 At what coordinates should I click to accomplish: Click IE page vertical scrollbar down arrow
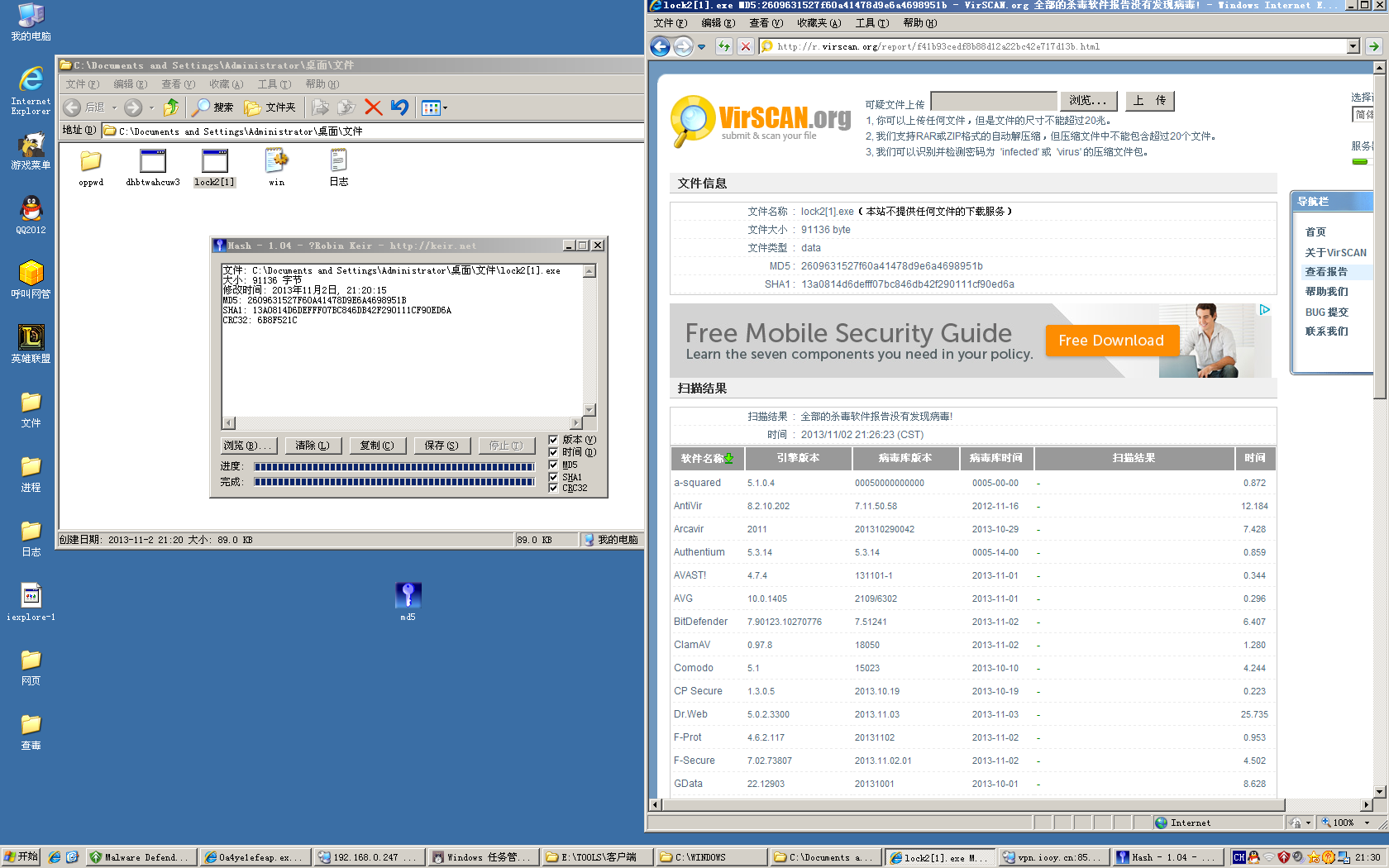tap(1379, 791)
